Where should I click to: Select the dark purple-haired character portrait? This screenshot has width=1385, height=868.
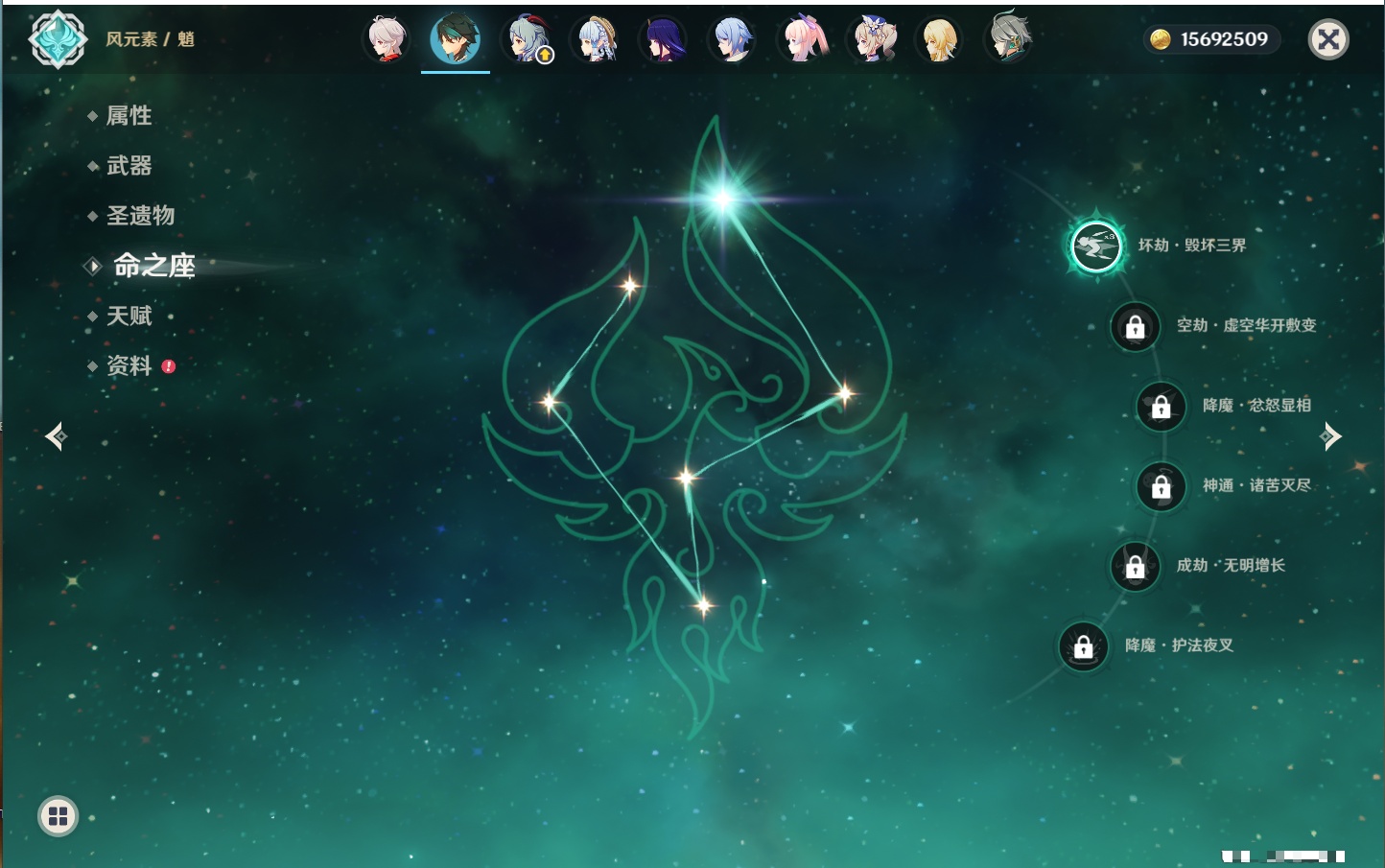point(664,39)
